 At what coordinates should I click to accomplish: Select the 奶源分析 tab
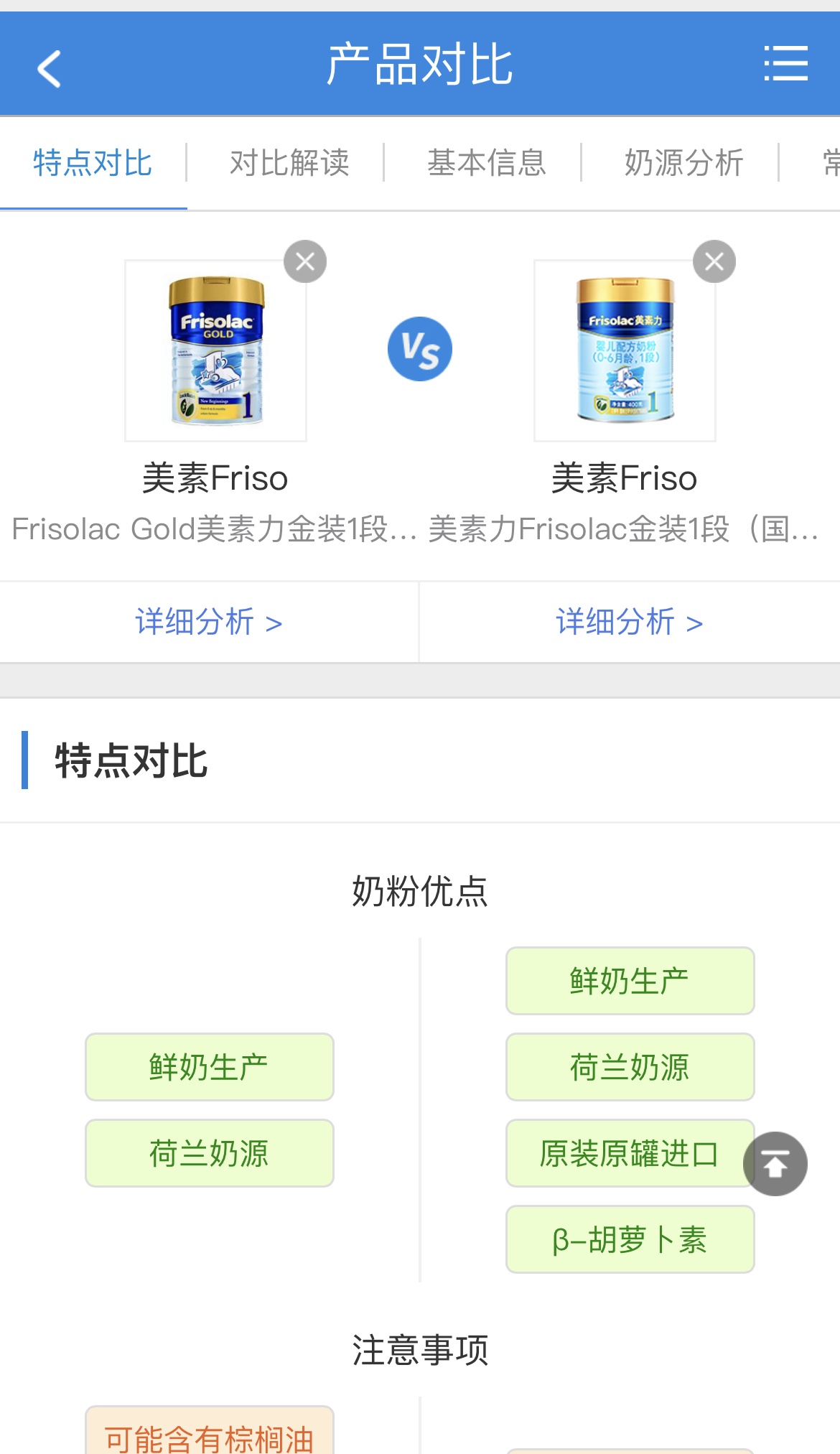pyautogui.click(x=683, y=163)
